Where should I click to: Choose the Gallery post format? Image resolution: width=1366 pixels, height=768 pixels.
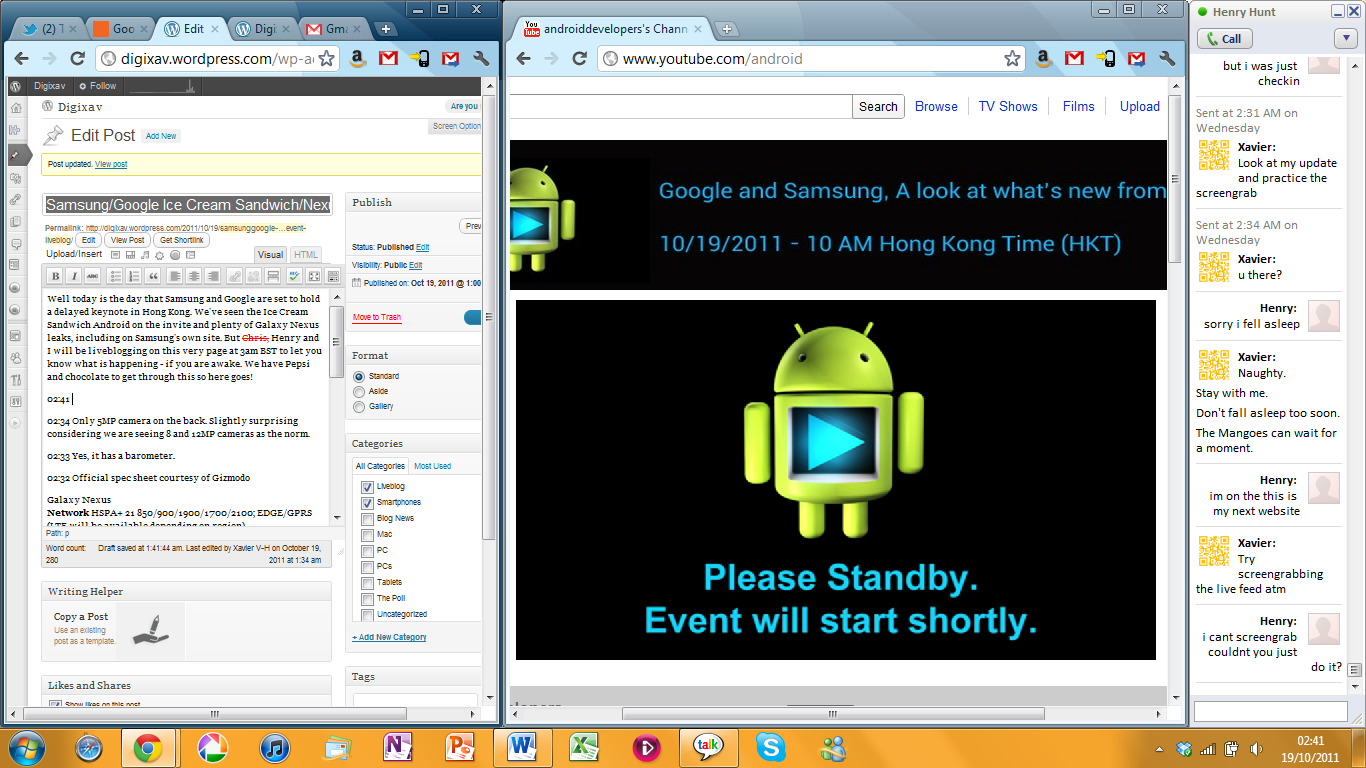tap(359, 407)
